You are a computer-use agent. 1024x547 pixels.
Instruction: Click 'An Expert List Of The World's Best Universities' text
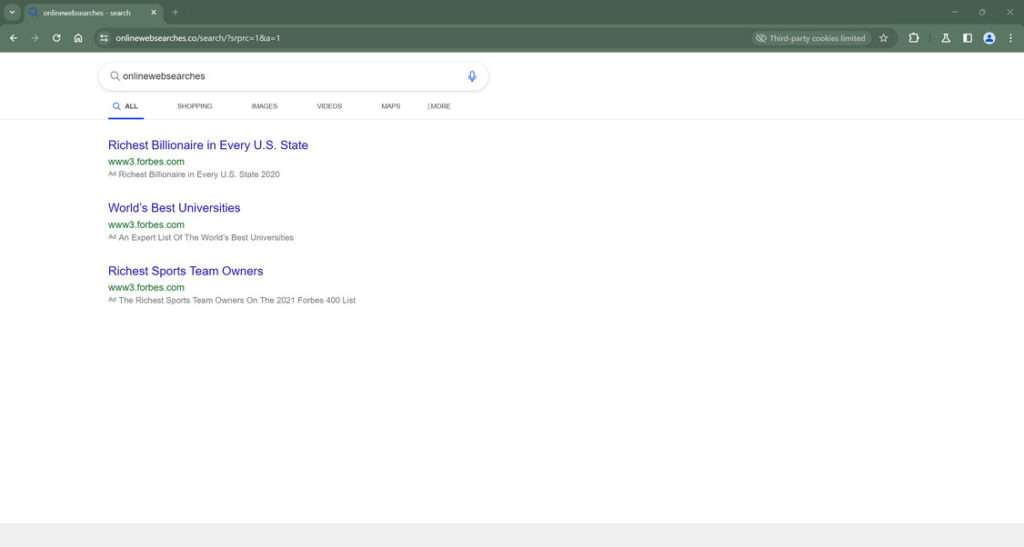(x=206, y=238)
